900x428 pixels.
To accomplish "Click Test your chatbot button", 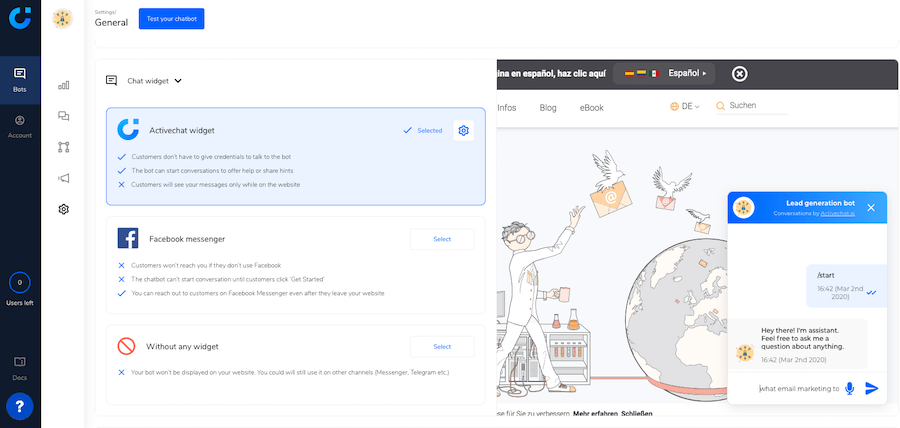I will tap(172, 19).
